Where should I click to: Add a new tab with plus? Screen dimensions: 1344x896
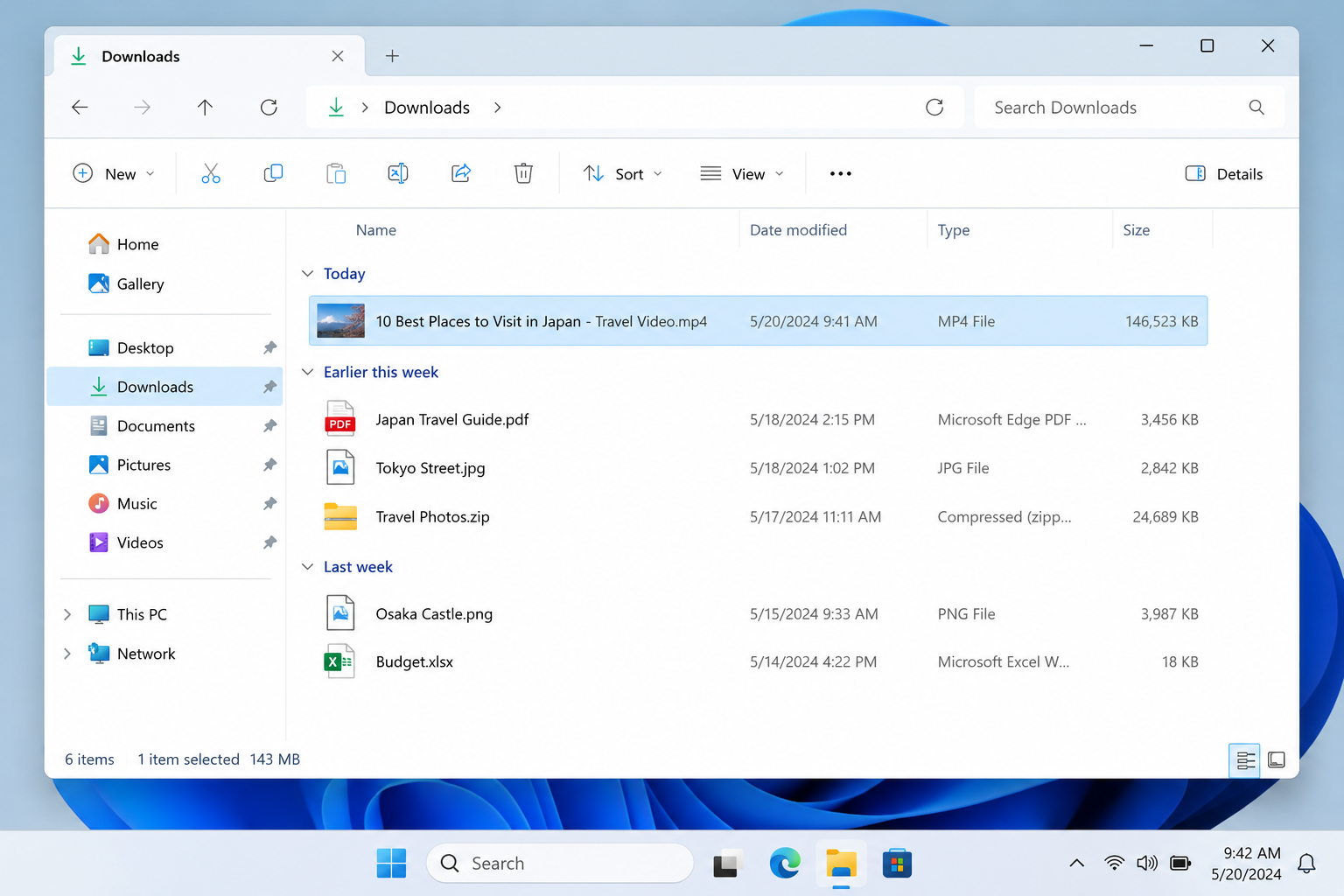tap(393, 56)
